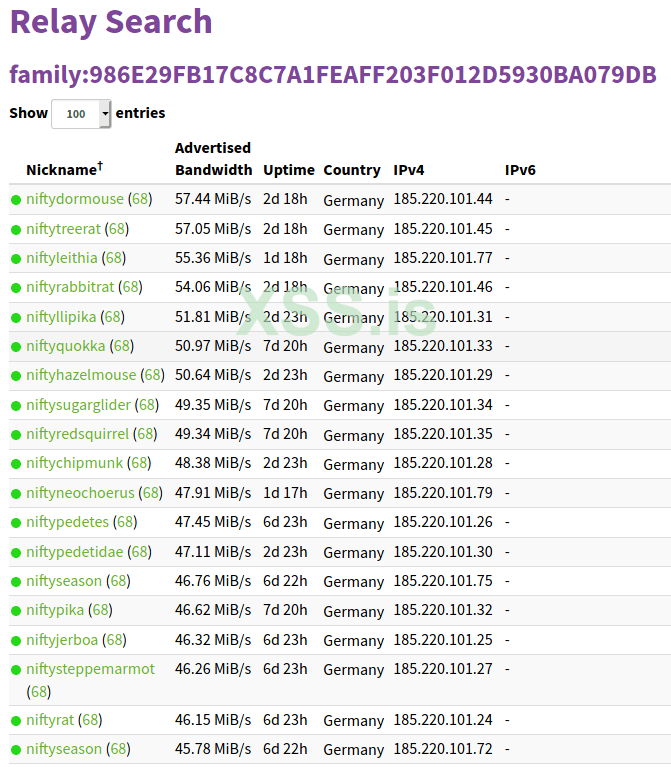Open the niftychipmunk relay link
Image resolution: width=671 pixels, height=767 pixels.
(x=74, y=463)
